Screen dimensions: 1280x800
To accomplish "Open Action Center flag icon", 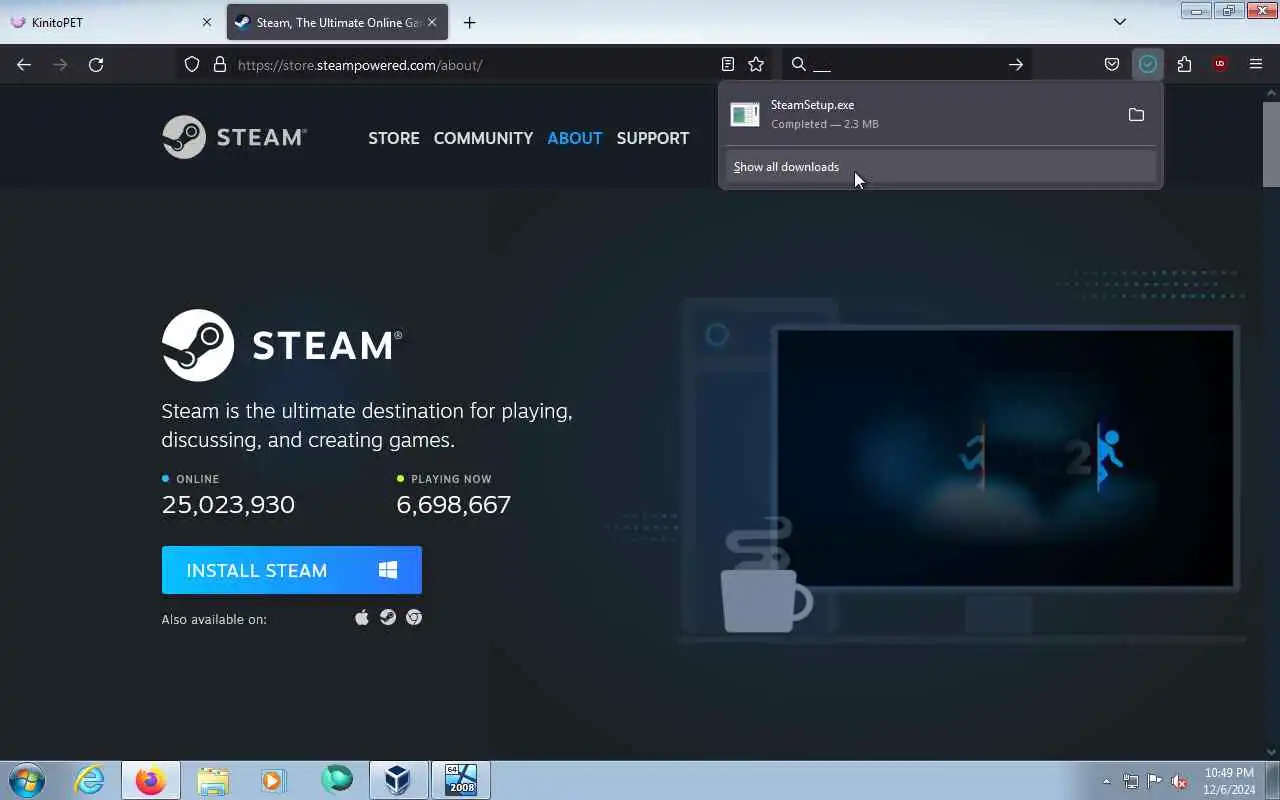I will (1155, 782).
